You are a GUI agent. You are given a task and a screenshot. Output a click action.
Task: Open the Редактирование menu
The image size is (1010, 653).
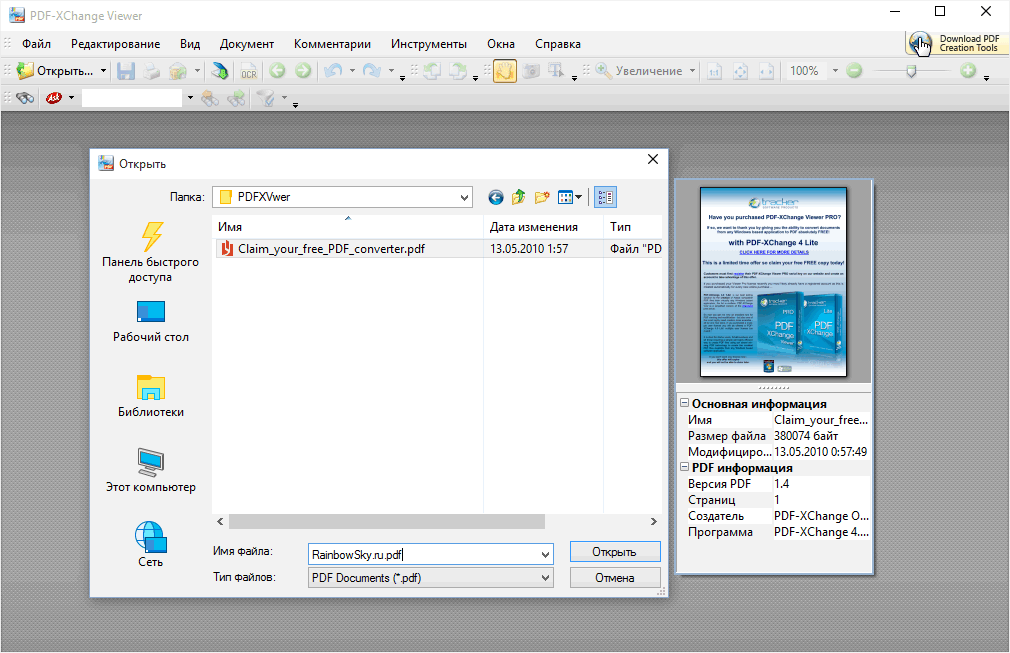(115, 44)
